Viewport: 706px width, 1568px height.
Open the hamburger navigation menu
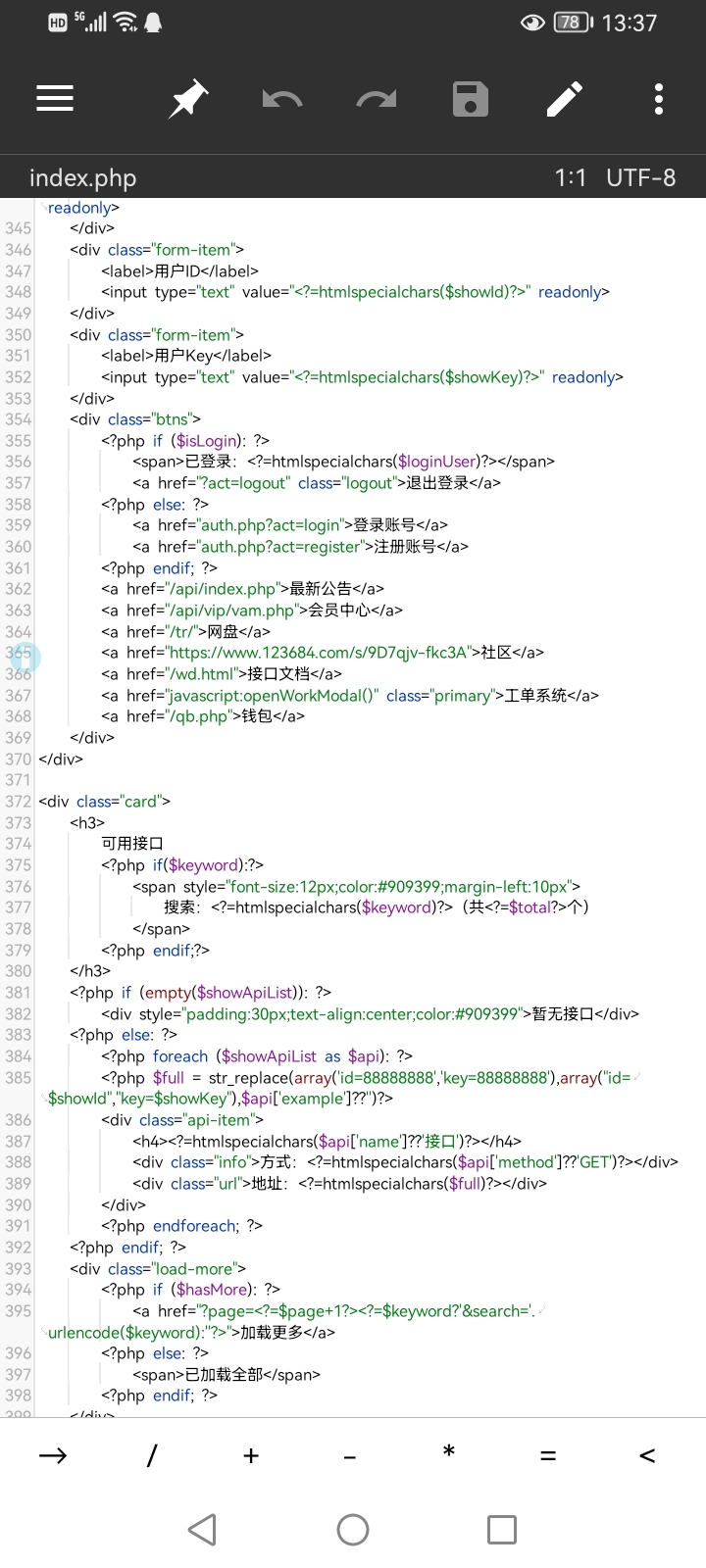coord(55,99)
